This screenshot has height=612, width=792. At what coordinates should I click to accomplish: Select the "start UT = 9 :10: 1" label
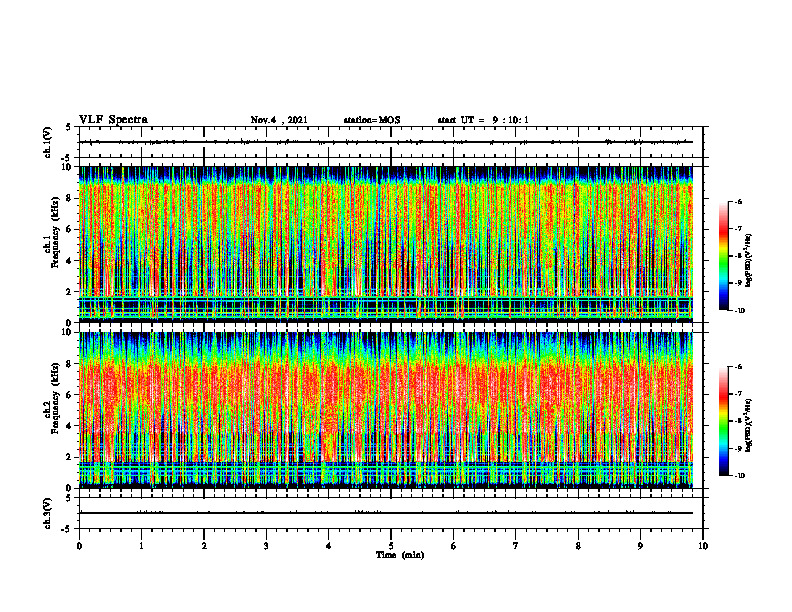483,120
